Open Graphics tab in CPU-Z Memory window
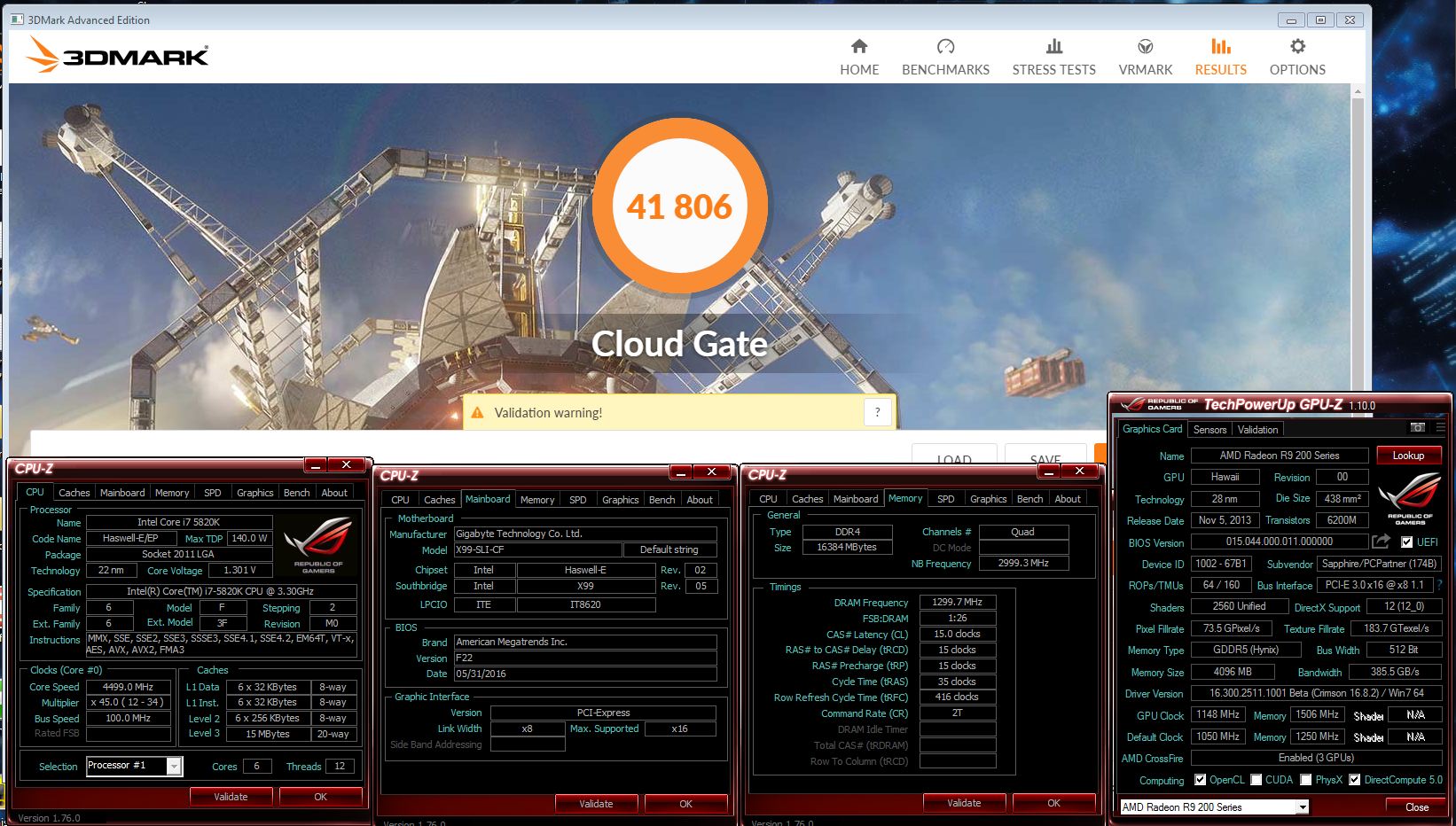 988,499
